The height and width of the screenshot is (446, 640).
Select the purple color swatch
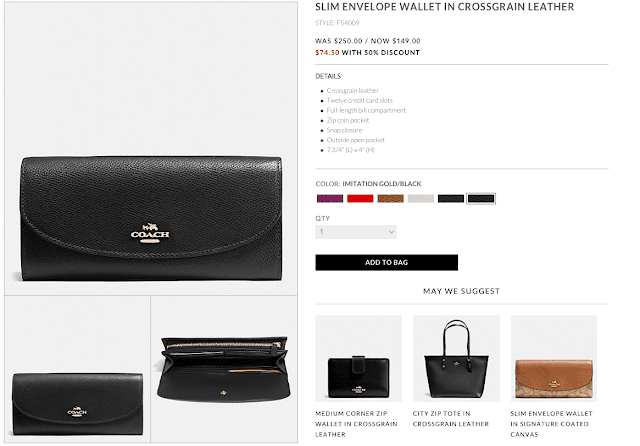pyautogui.click(x=330, y=199)
